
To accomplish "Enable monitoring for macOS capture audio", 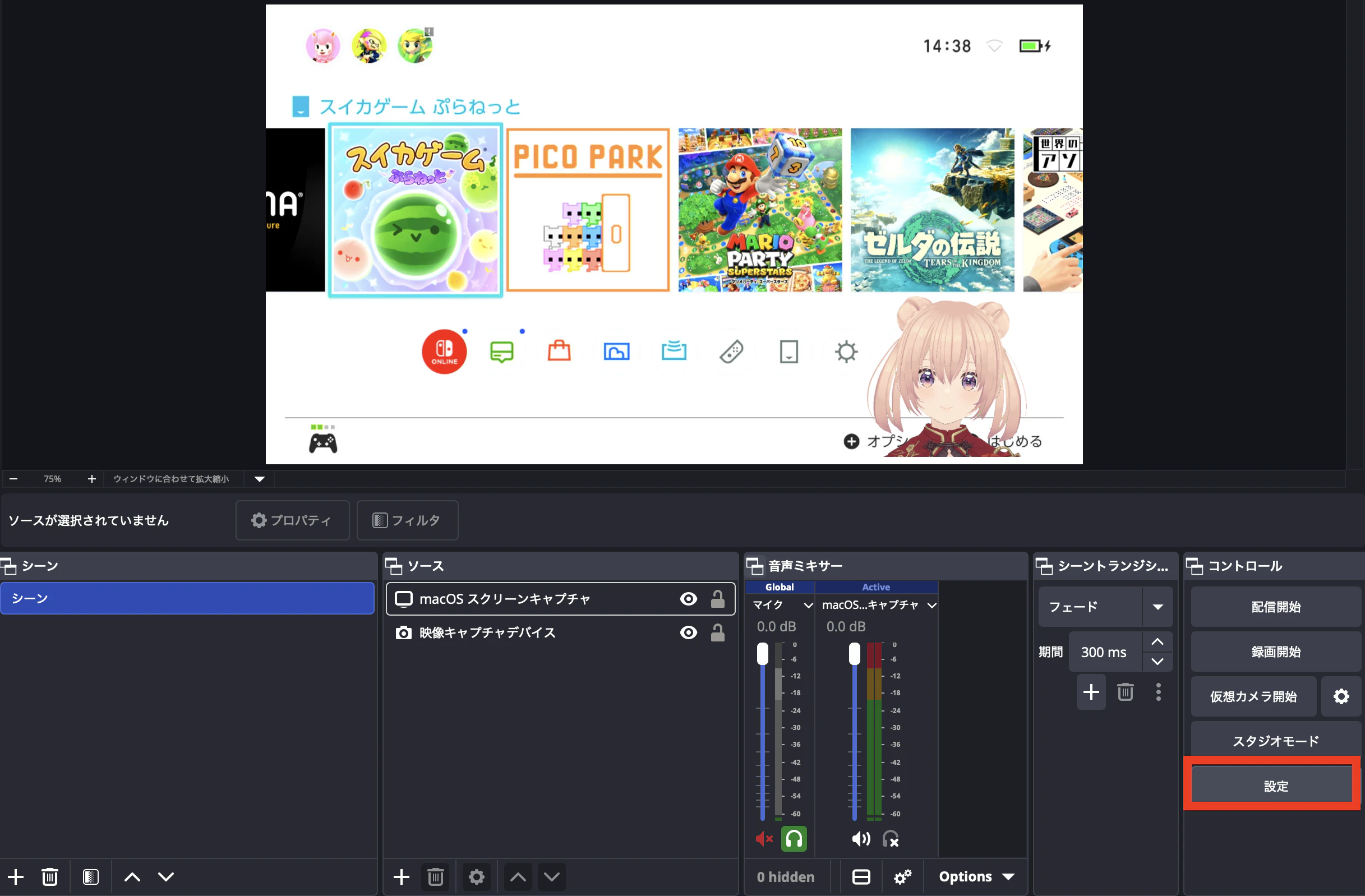I will 891,839.
